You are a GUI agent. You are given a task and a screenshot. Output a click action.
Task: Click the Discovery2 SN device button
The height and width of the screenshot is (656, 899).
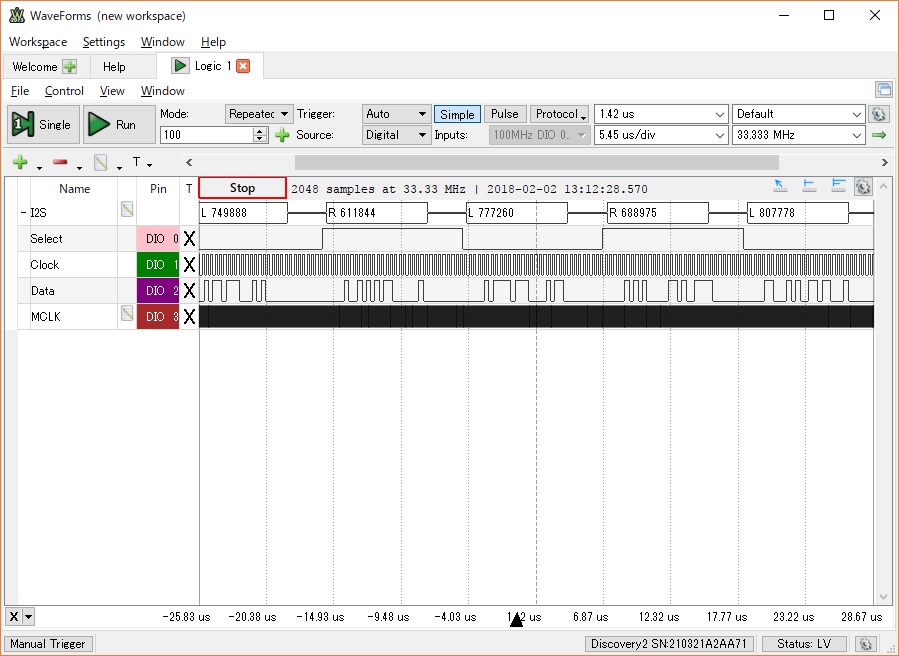tap(669, 643)
